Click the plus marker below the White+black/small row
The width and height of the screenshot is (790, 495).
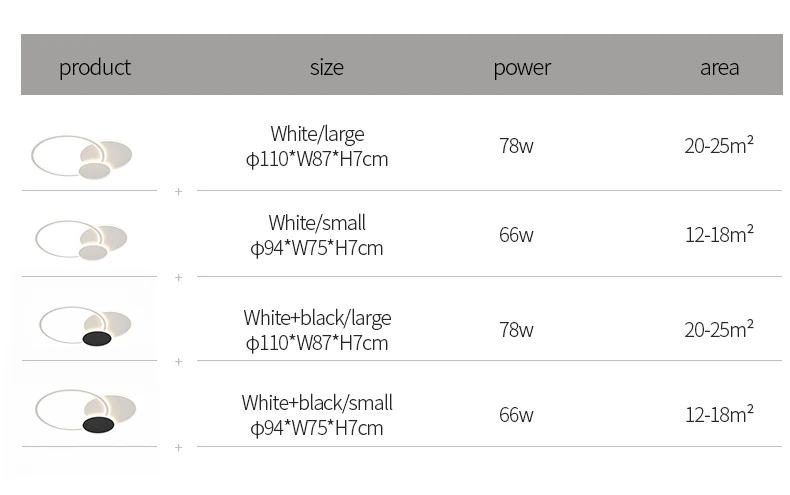pos(178,447)
